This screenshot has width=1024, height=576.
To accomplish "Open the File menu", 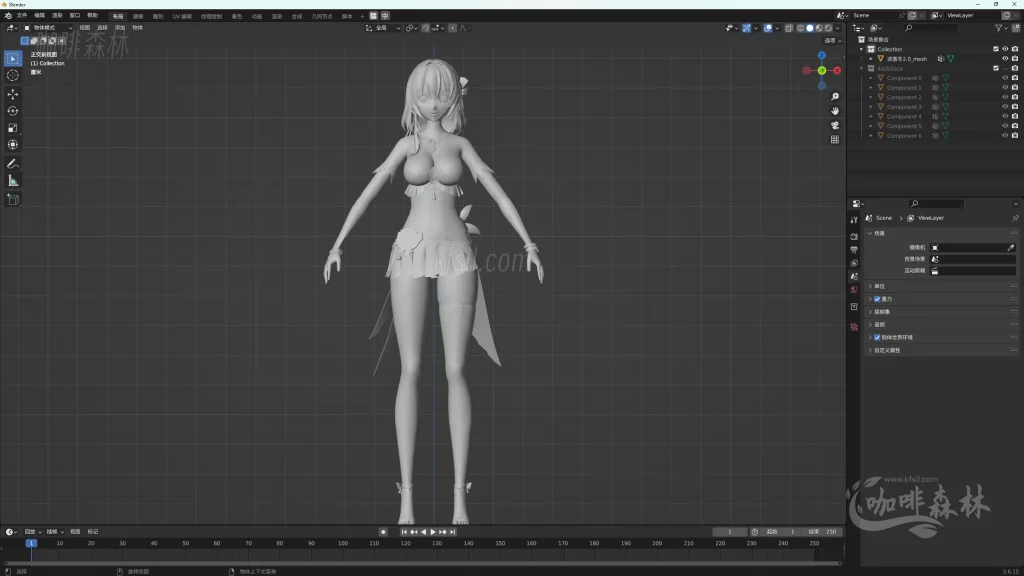I will (22, 16).
